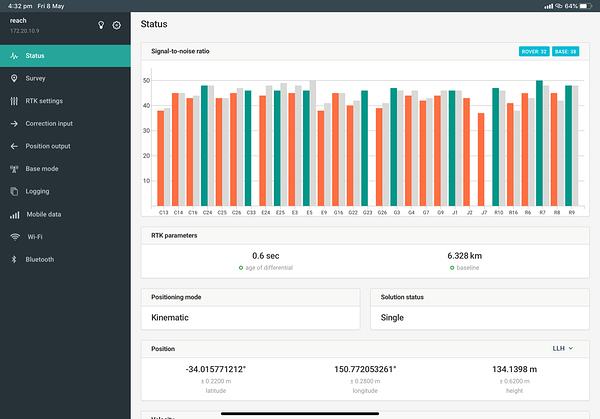The height and width of the screenshot is (419, 600).
Task: Open the Logging page
Action: click(x=65, y=191)
